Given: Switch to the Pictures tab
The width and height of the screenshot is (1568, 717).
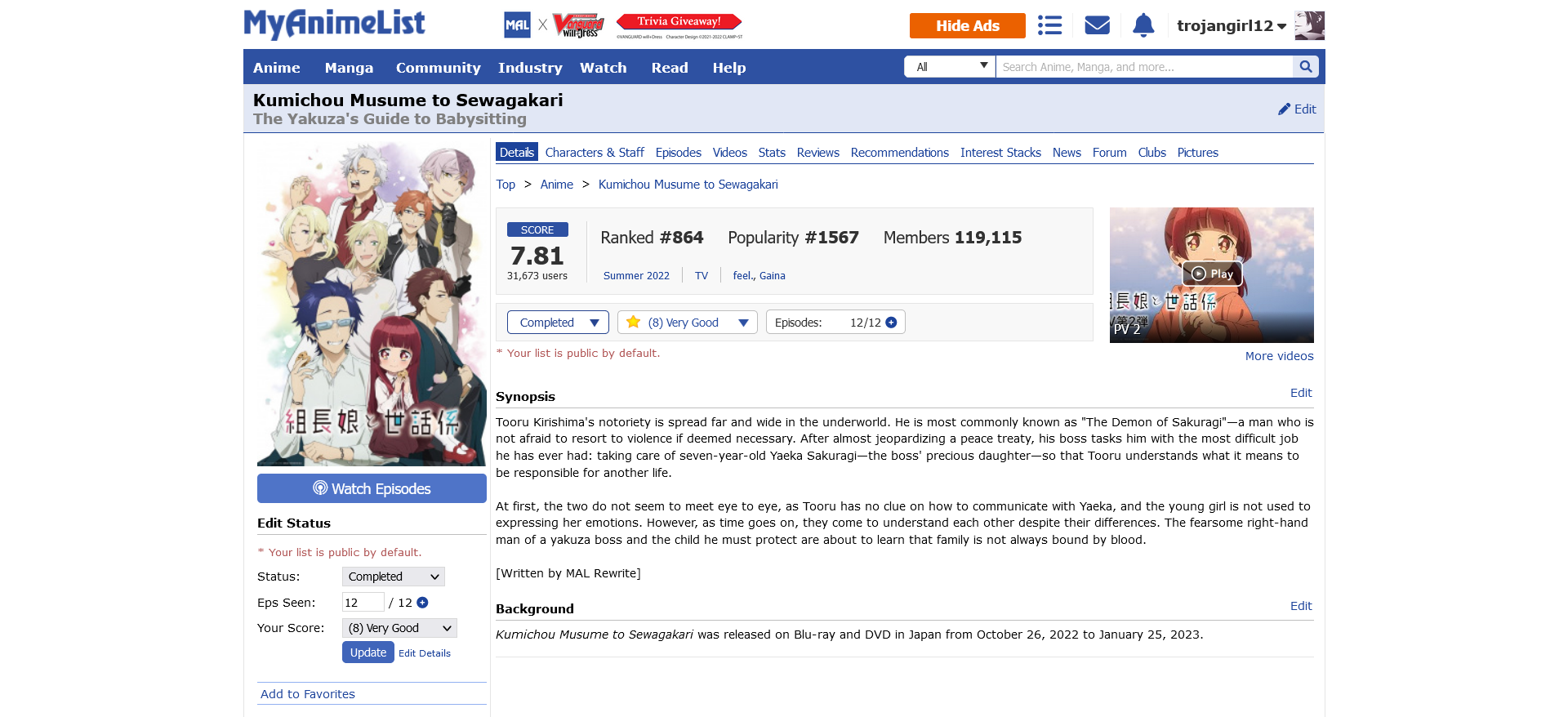Looking at the screenshot, I should click(x=1198, y=153).
